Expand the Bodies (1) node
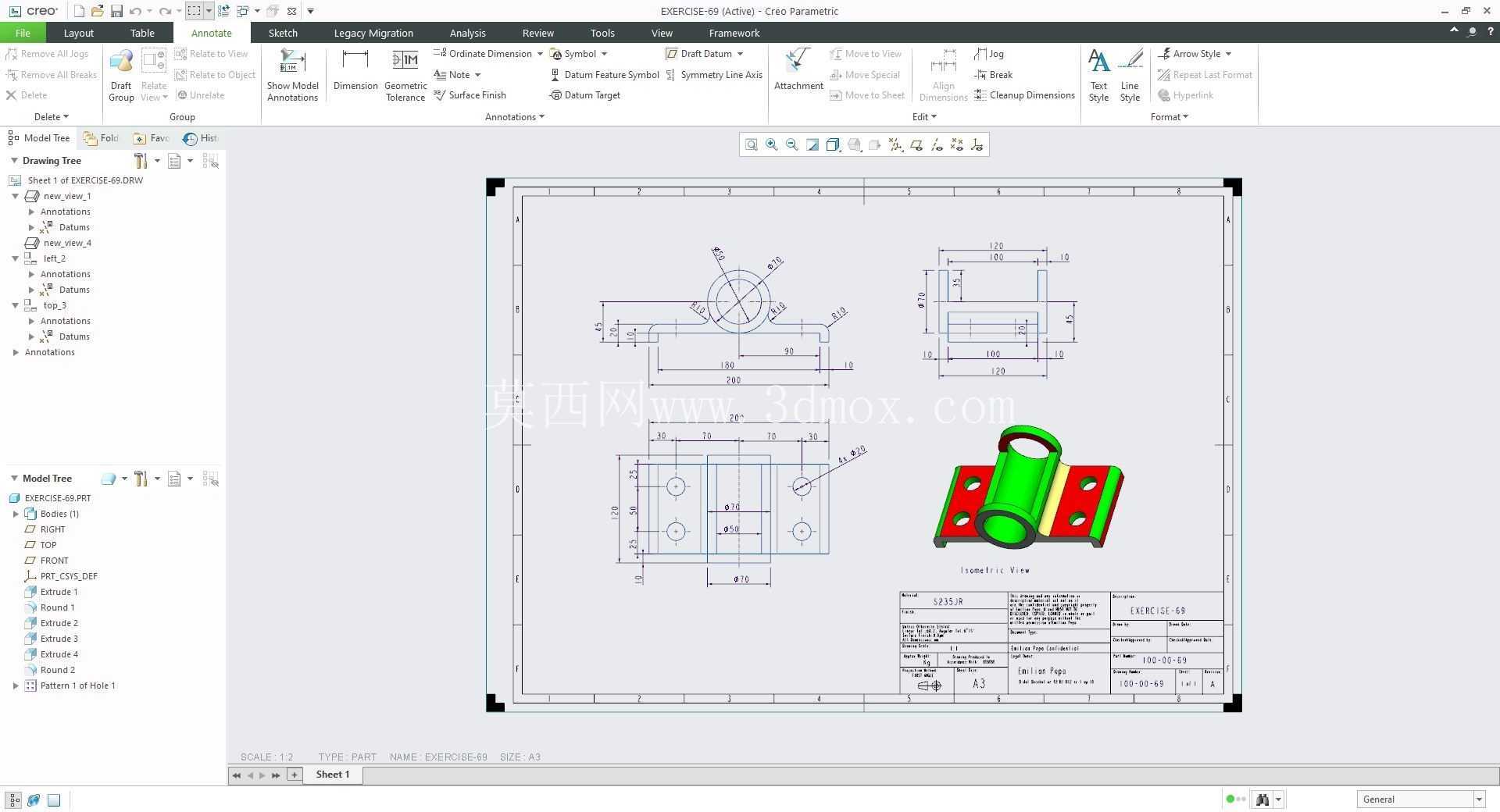 click(x=16, y=514)
